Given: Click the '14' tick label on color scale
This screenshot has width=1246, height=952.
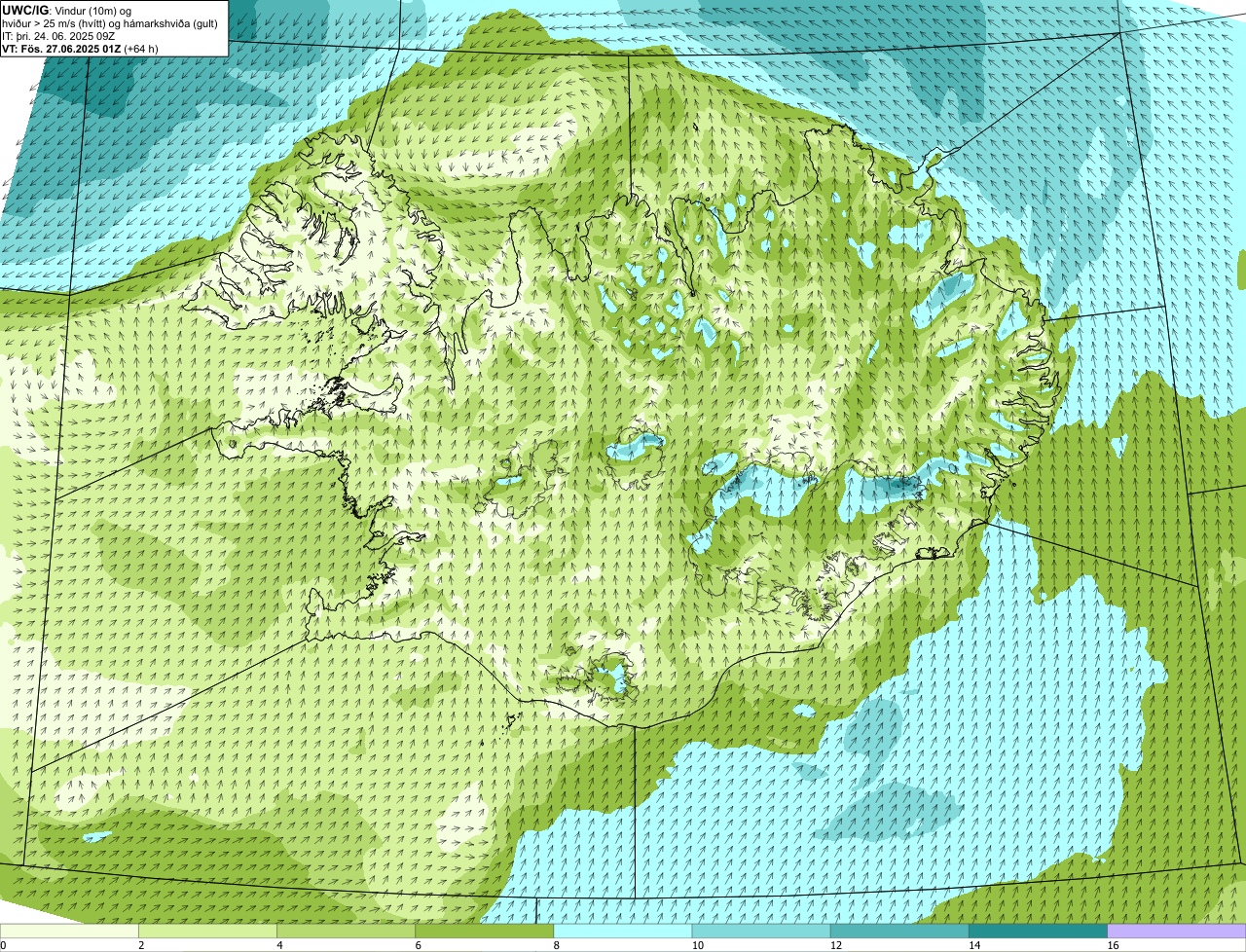Looking at the screenshot, I should coord(974,945).
